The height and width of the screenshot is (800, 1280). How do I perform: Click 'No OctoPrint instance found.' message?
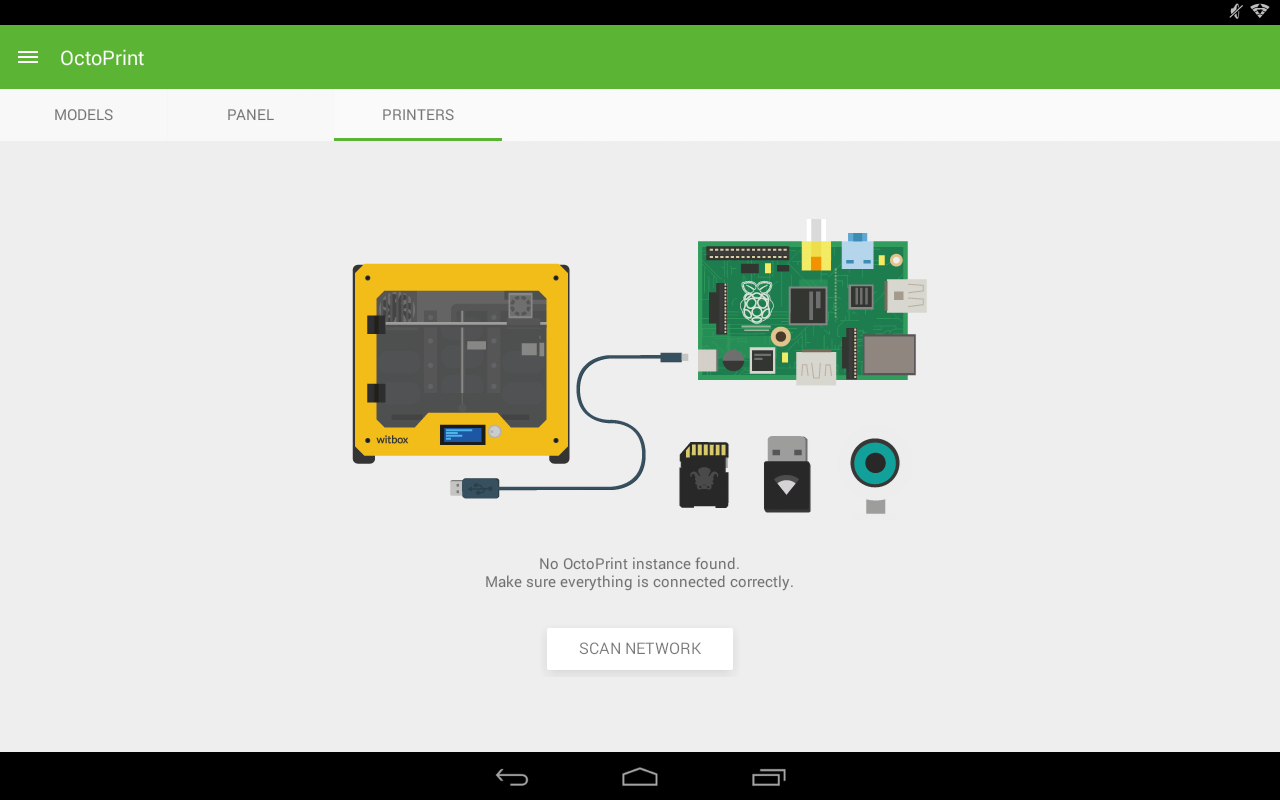tap(639, 564)
